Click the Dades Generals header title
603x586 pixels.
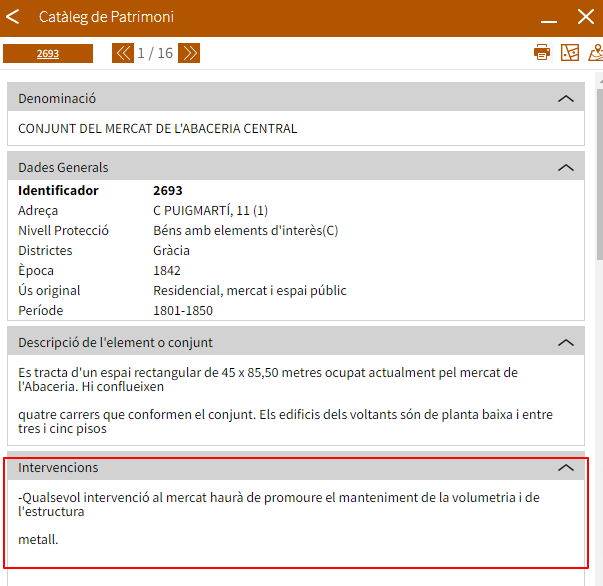[x=63, y=168]
